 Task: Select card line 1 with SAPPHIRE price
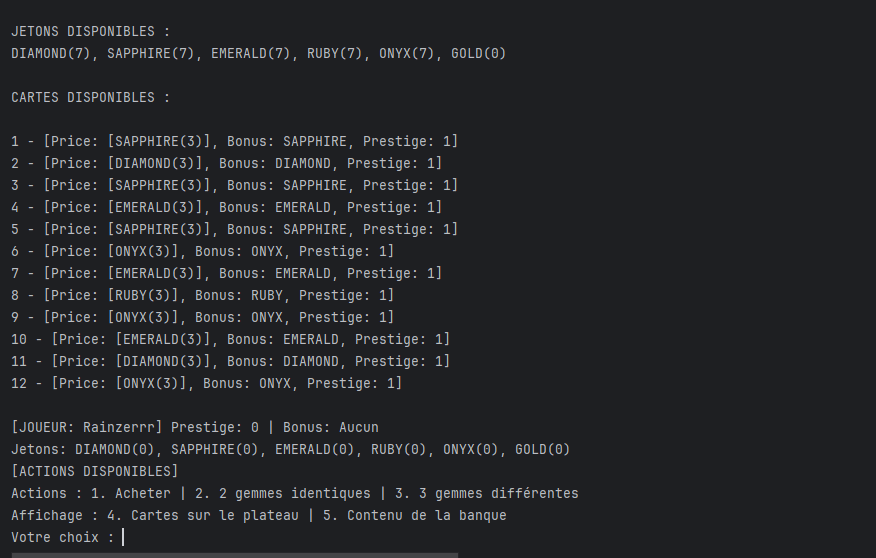pos(235,141)
